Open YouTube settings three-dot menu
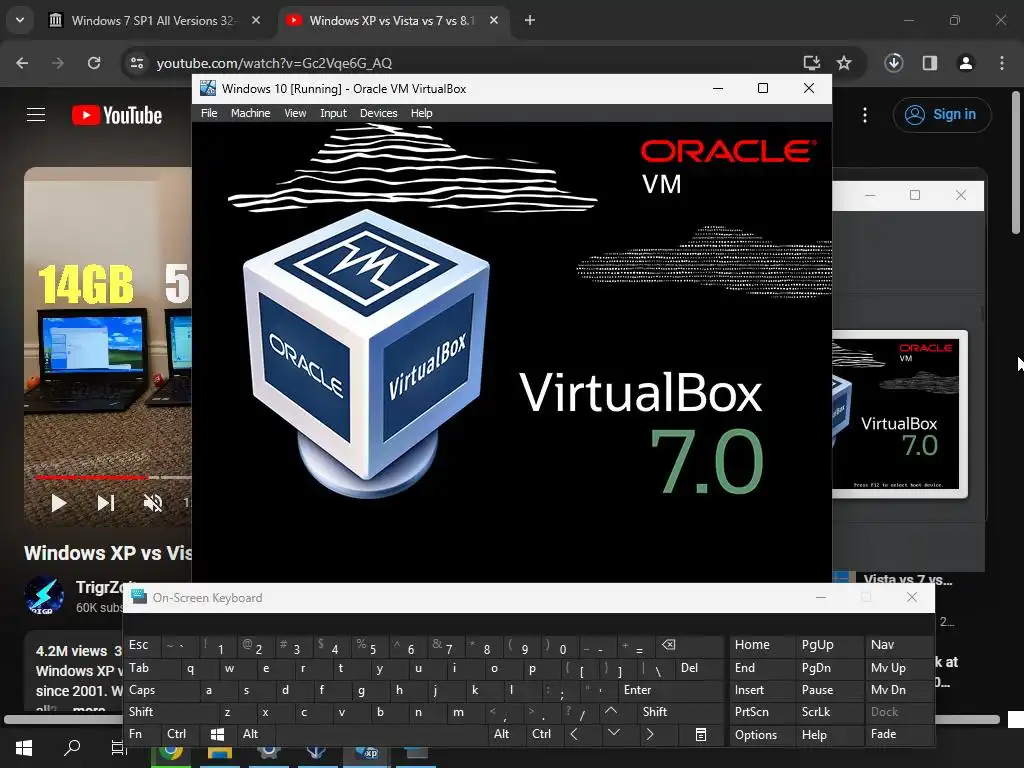This screenshot has width=1024, height=768. (x=865, y=115)
